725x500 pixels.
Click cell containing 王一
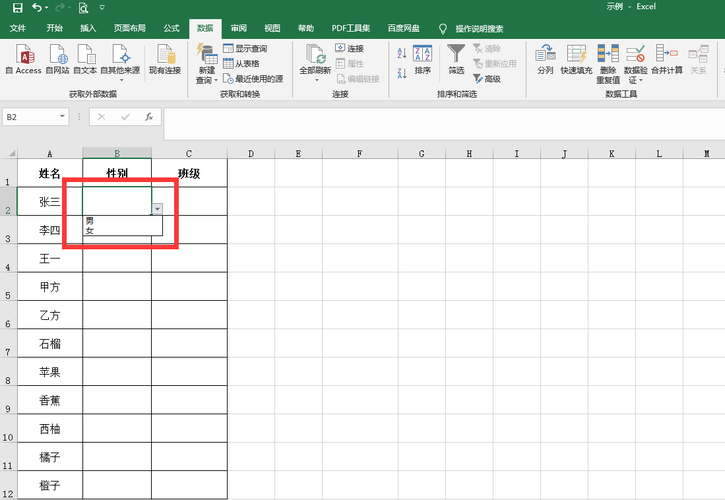[x=50, y=258]
